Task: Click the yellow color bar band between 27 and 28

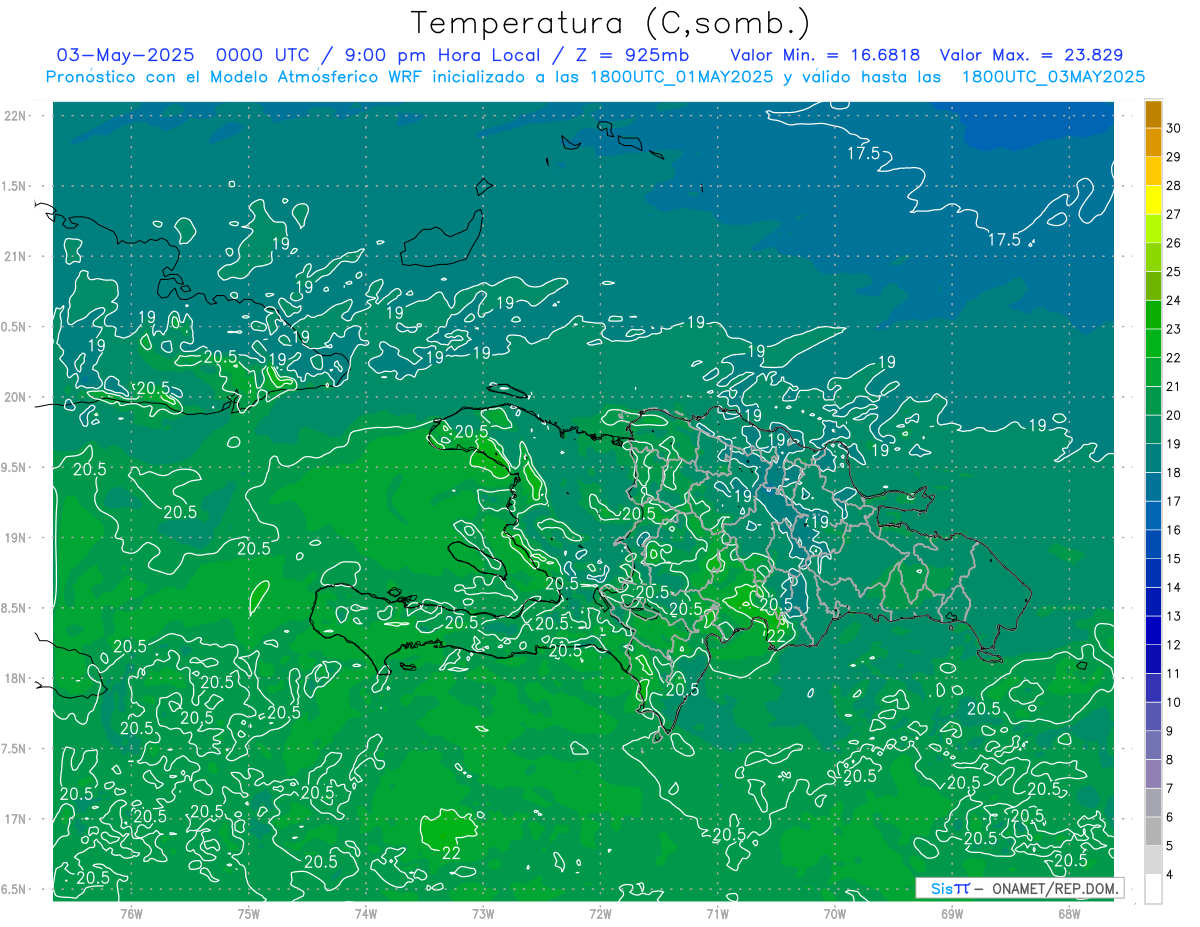Action: tap(1153, 200)
